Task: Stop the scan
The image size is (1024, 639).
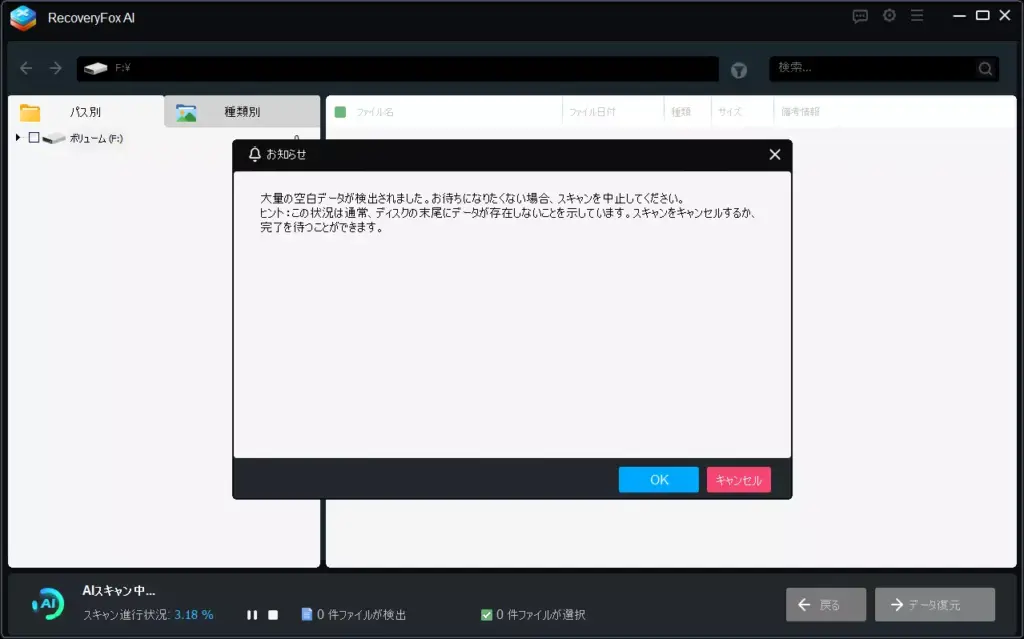Action: click(x=273, y=615)
